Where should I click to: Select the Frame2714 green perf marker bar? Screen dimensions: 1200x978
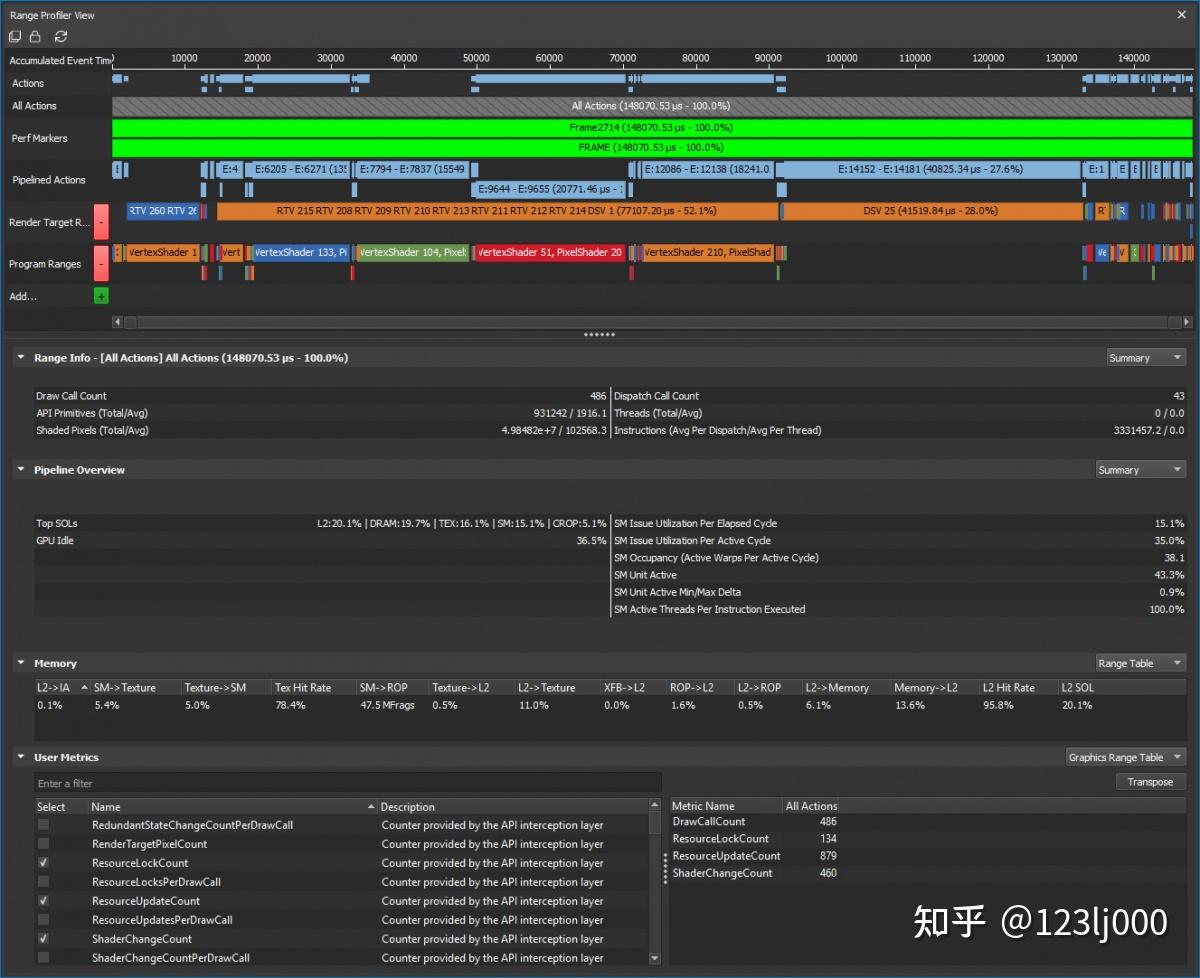click(x=652, y=128)
